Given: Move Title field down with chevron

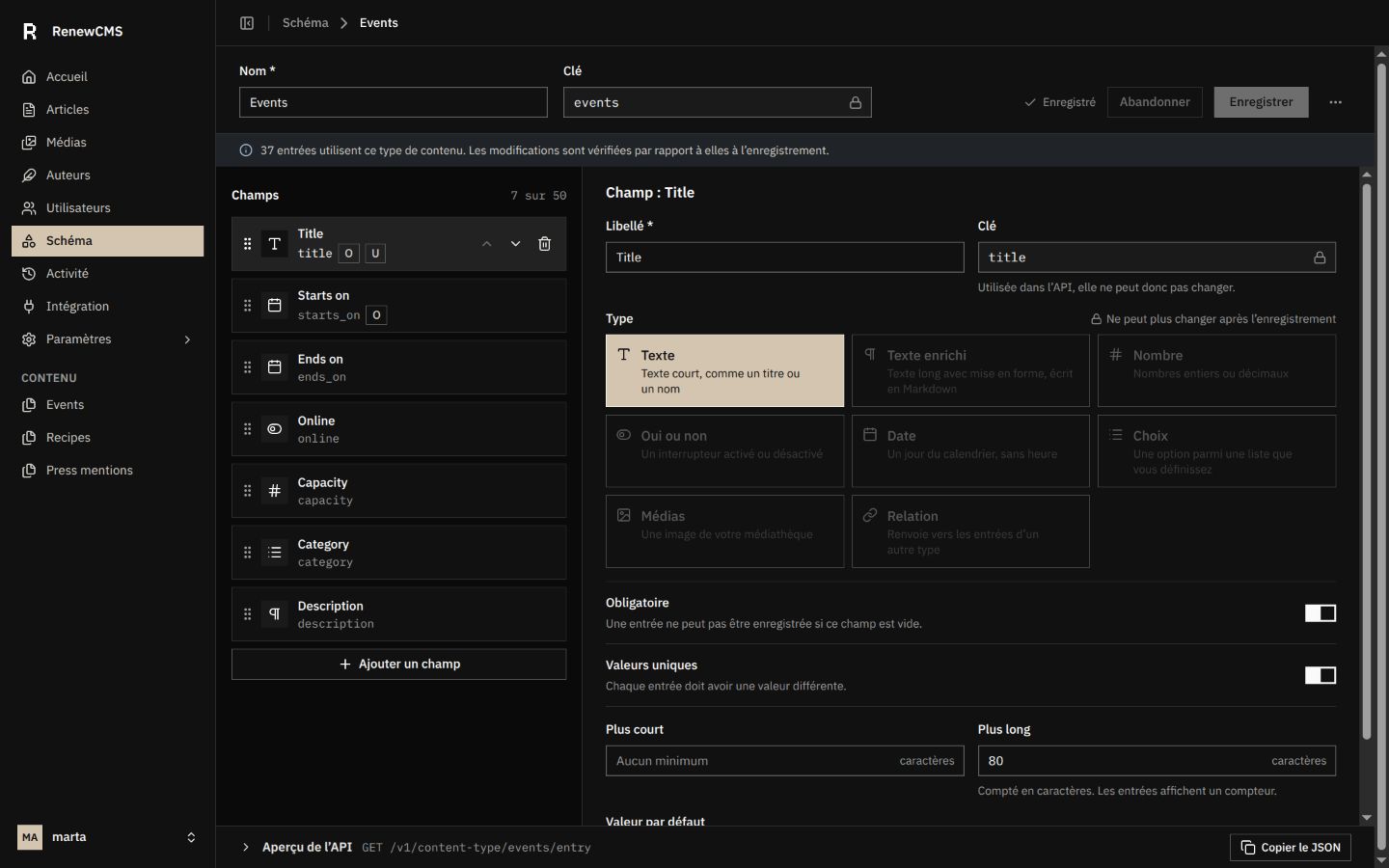Looking at the screenshot, I should pos(516,244).
